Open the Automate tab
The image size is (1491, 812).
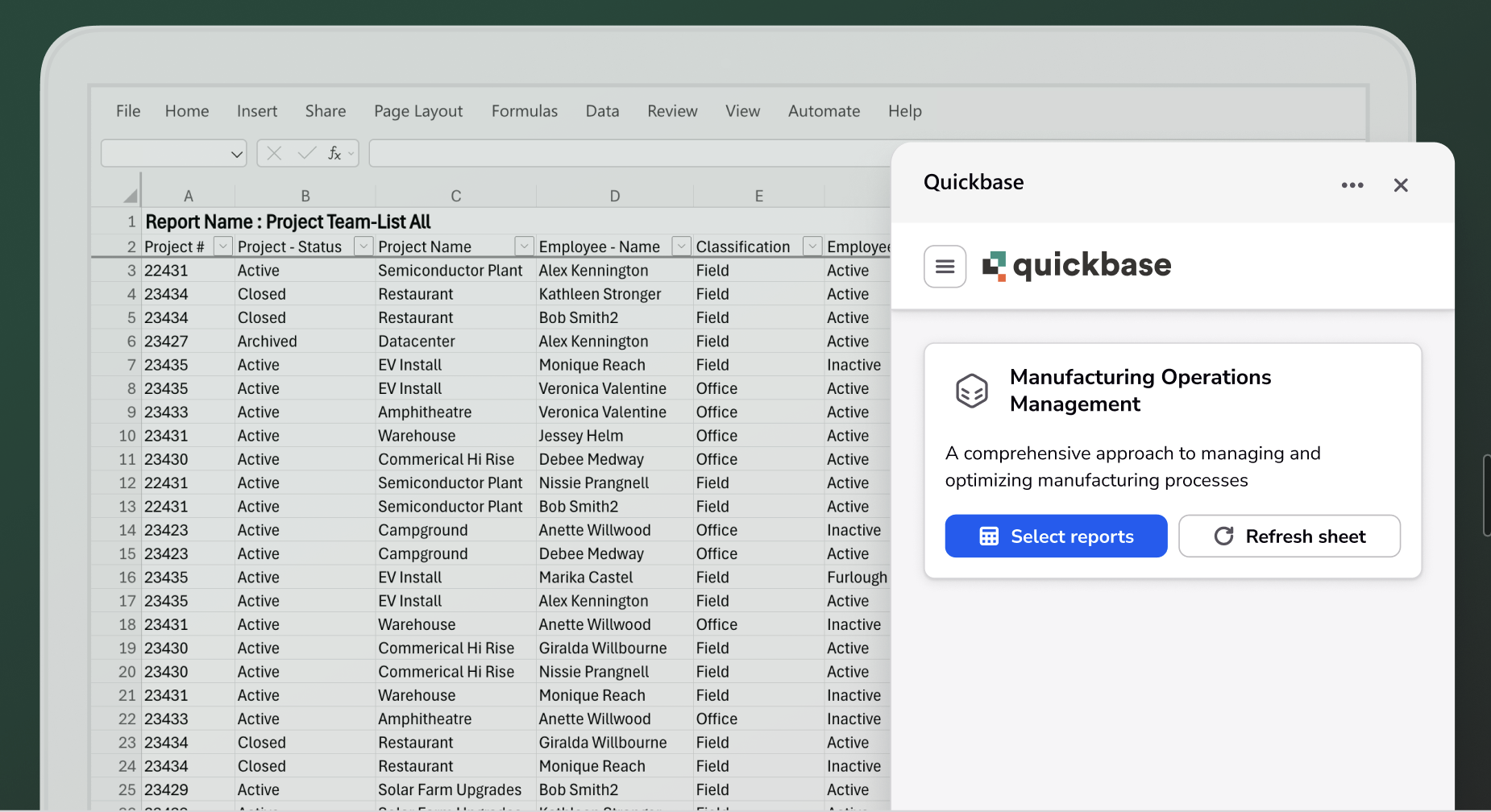[x=824, y=111]
